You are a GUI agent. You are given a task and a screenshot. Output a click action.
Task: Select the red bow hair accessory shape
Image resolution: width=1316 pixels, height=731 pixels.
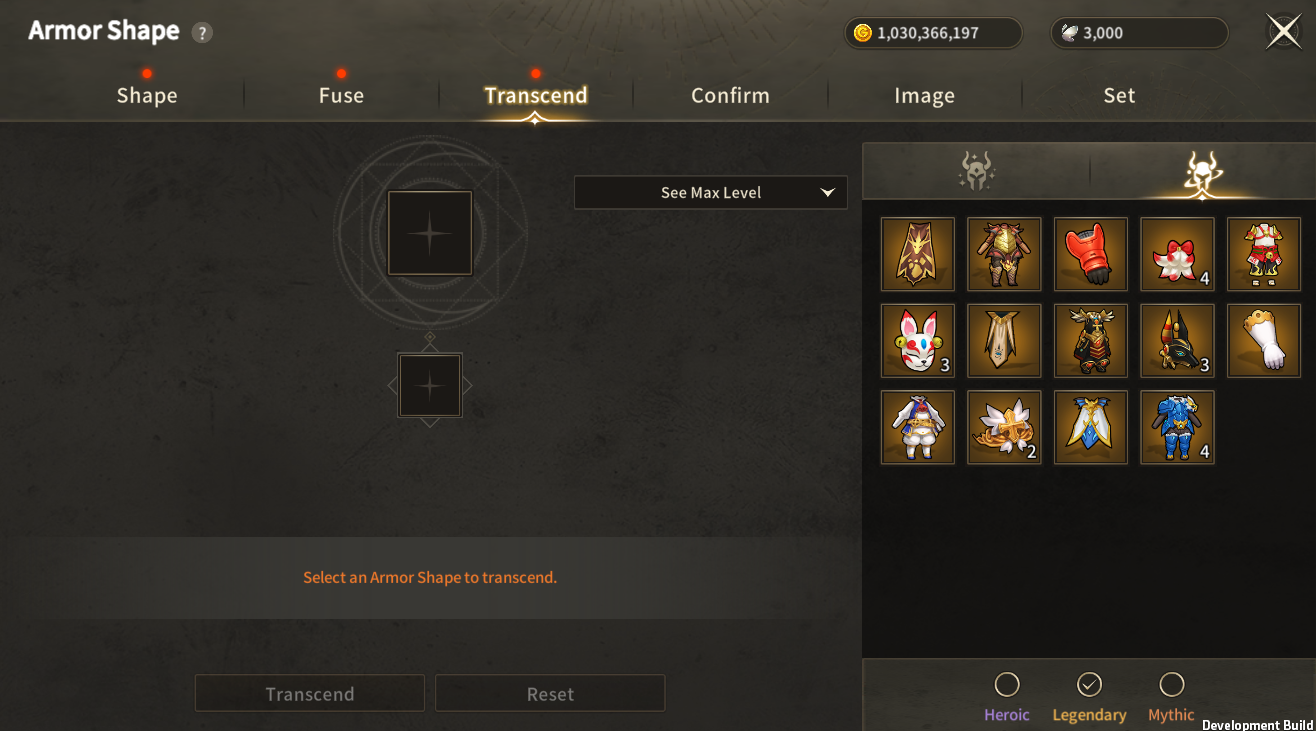point(1177,254)
